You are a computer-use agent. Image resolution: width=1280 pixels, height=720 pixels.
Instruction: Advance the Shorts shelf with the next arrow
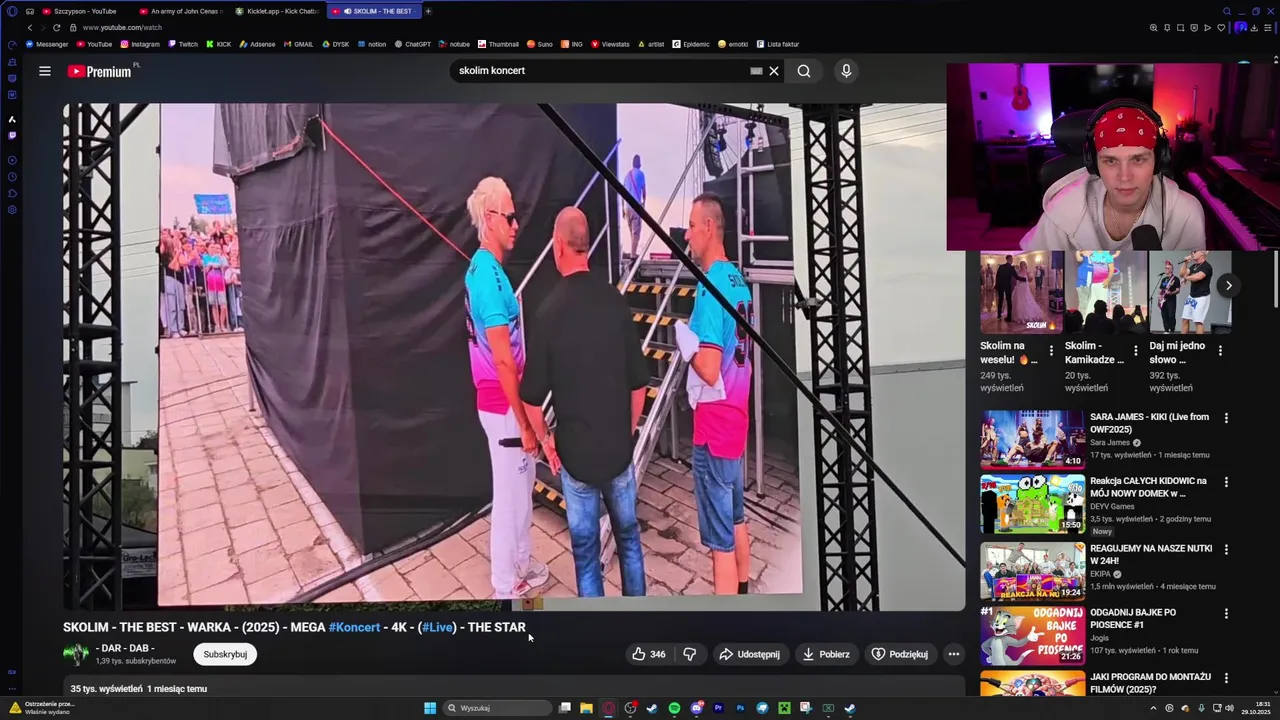tap(1228, 286)
